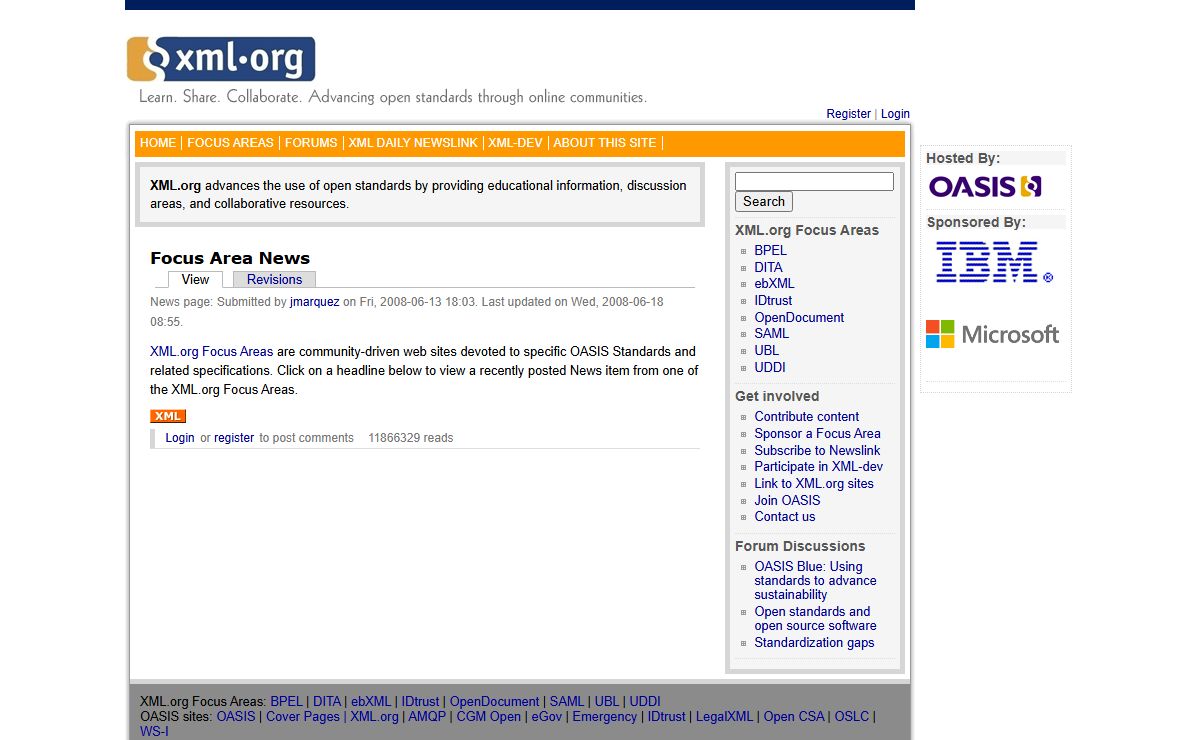Click SAML in the footer
Image resolution: width=1200 pixels, height=740 pixels.
567,702
